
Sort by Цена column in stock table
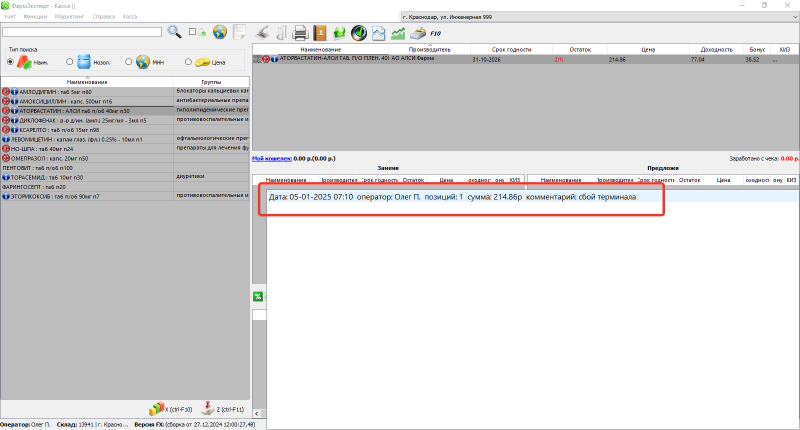(x=648, y=49)
